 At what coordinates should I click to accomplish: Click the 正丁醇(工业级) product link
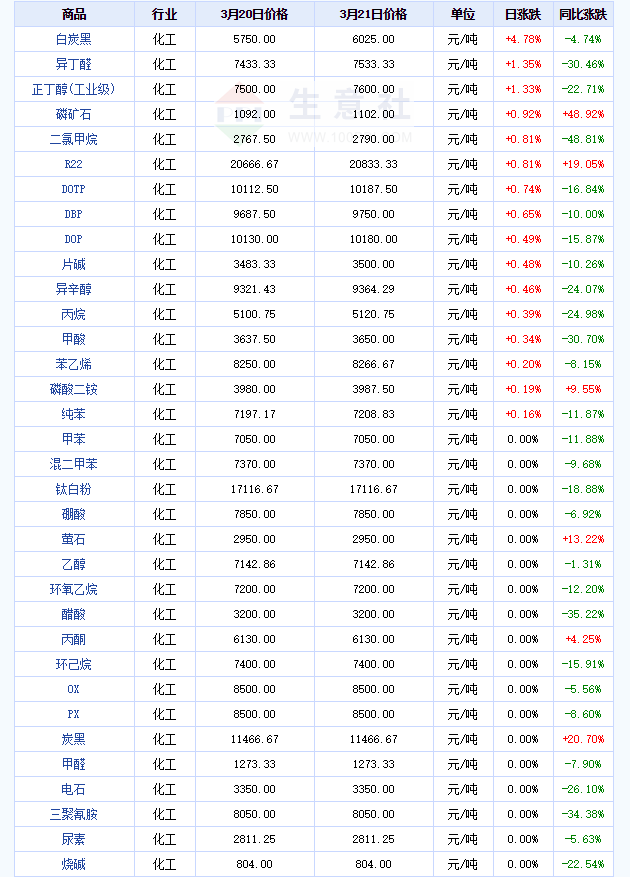[x=73, y=89]
